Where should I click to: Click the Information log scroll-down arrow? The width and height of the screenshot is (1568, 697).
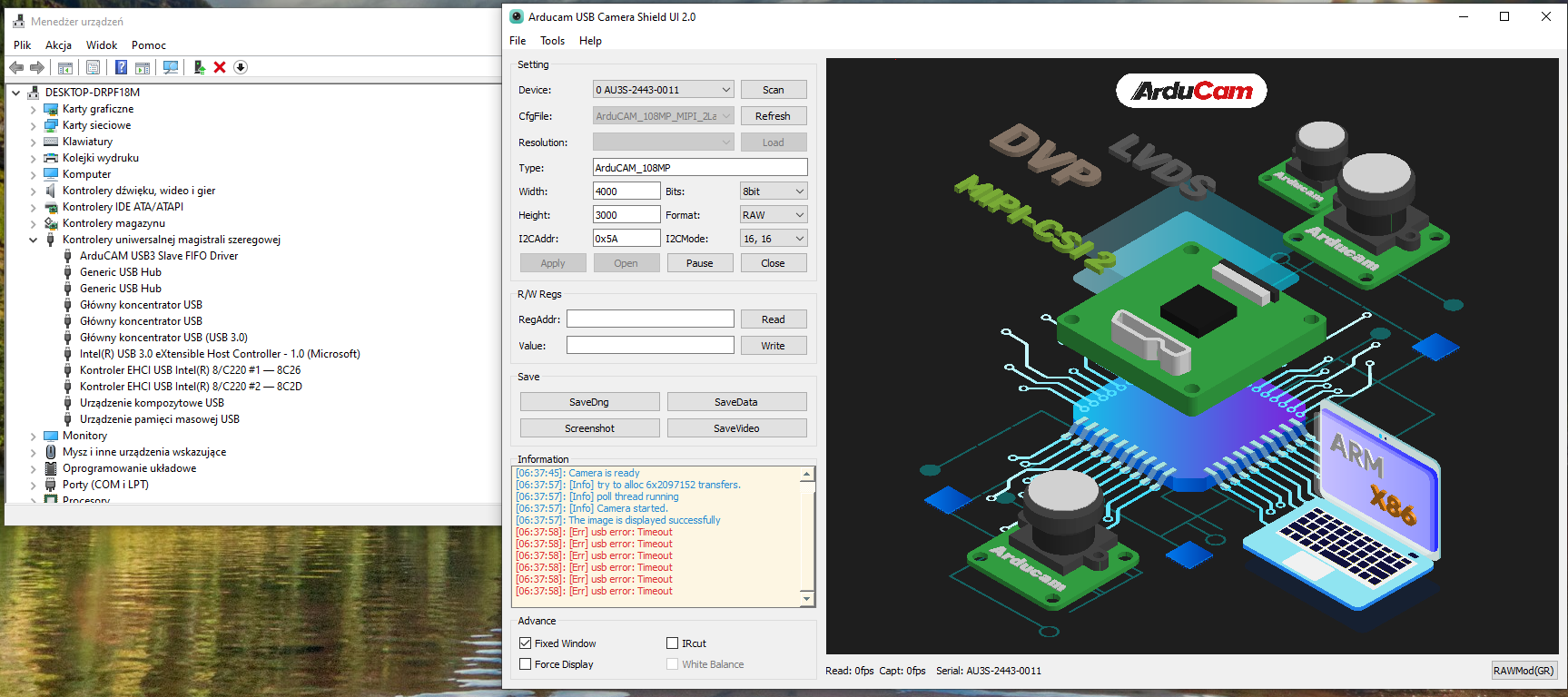(x=806, y=599)
